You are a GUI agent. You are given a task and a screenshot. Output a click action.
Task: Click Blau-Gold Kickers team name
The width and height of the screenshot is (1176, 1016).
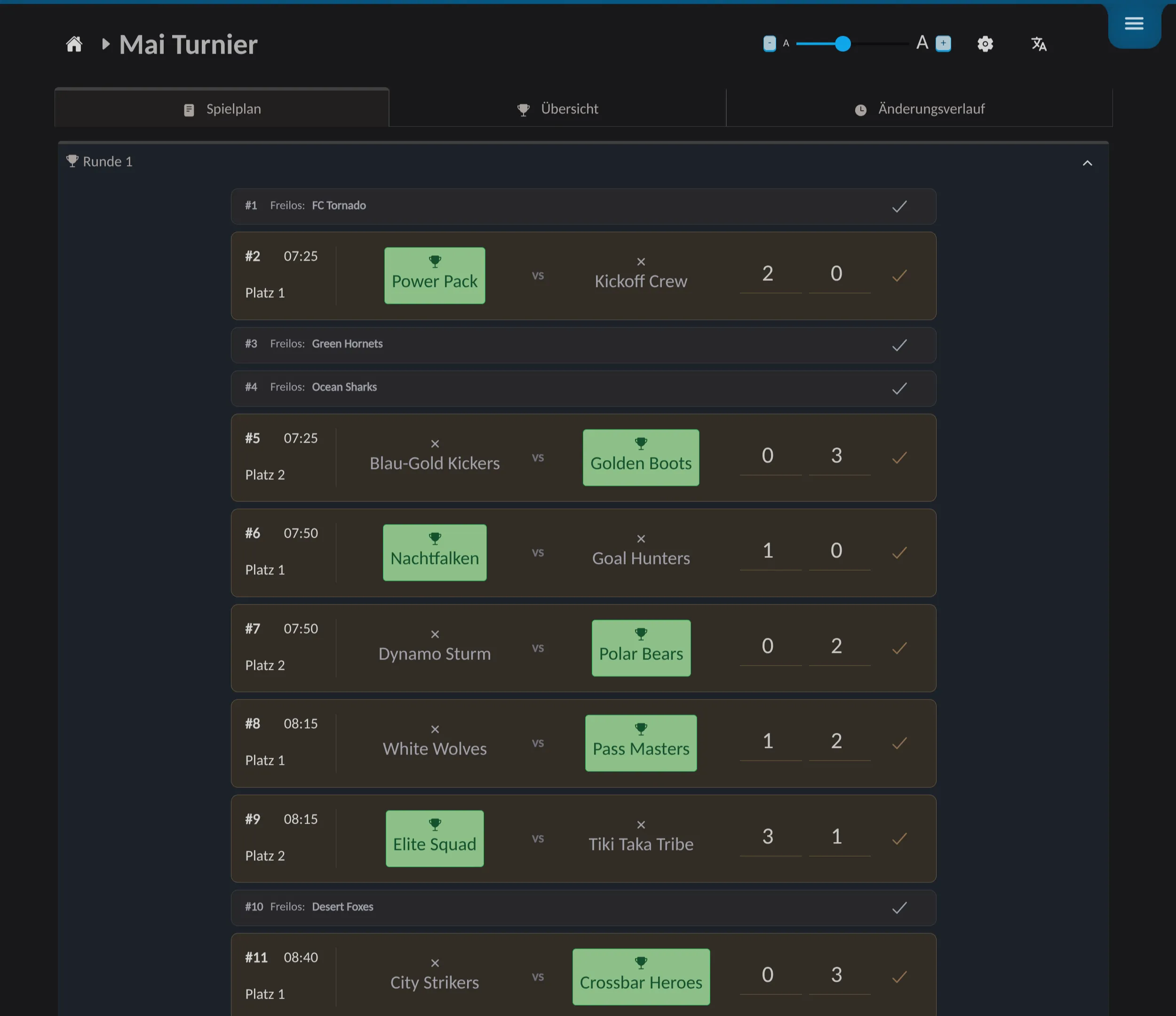click(x=435, y=464)
